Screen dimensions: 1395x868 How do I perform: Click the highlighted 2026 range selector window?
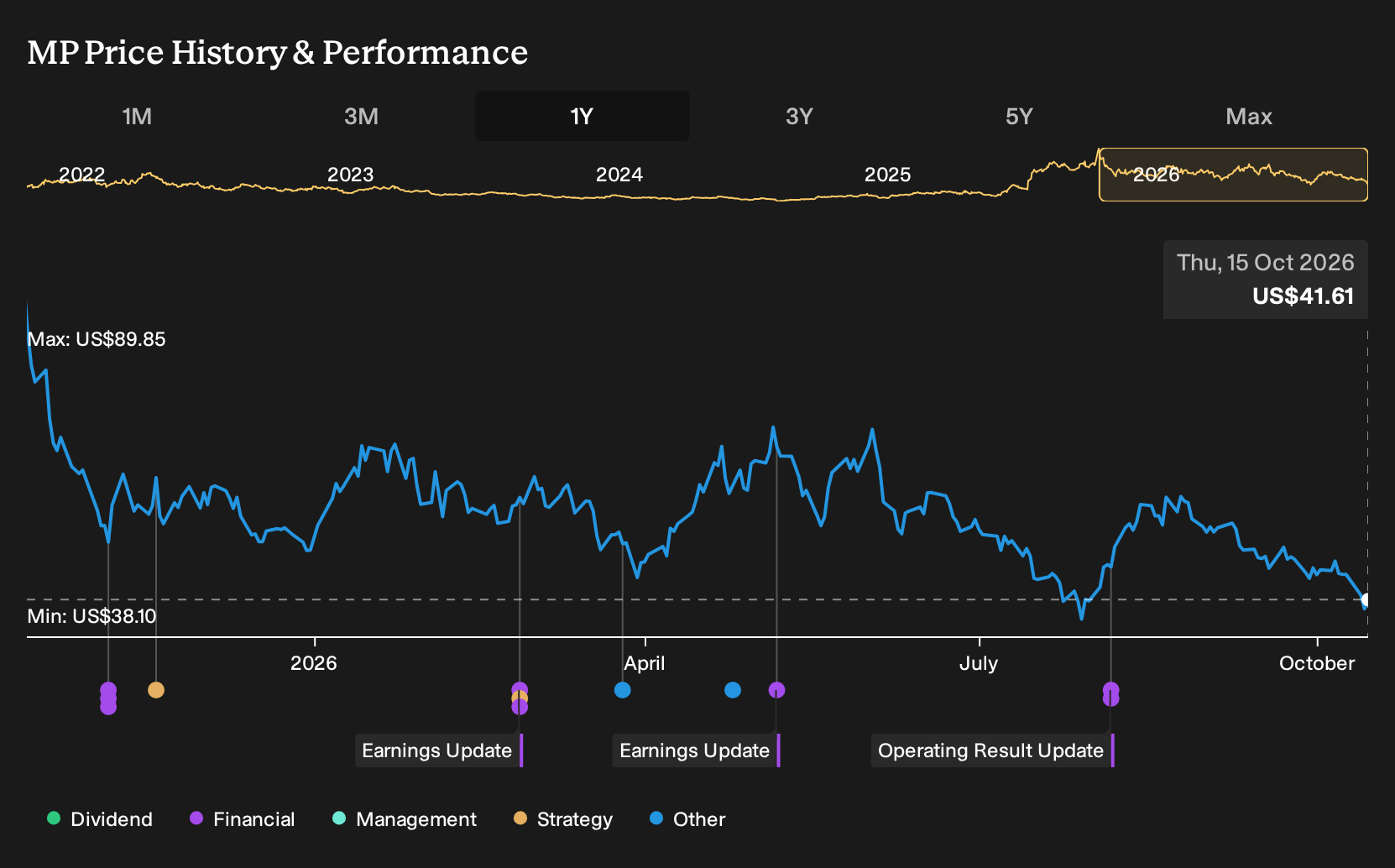click(1233, 175)
